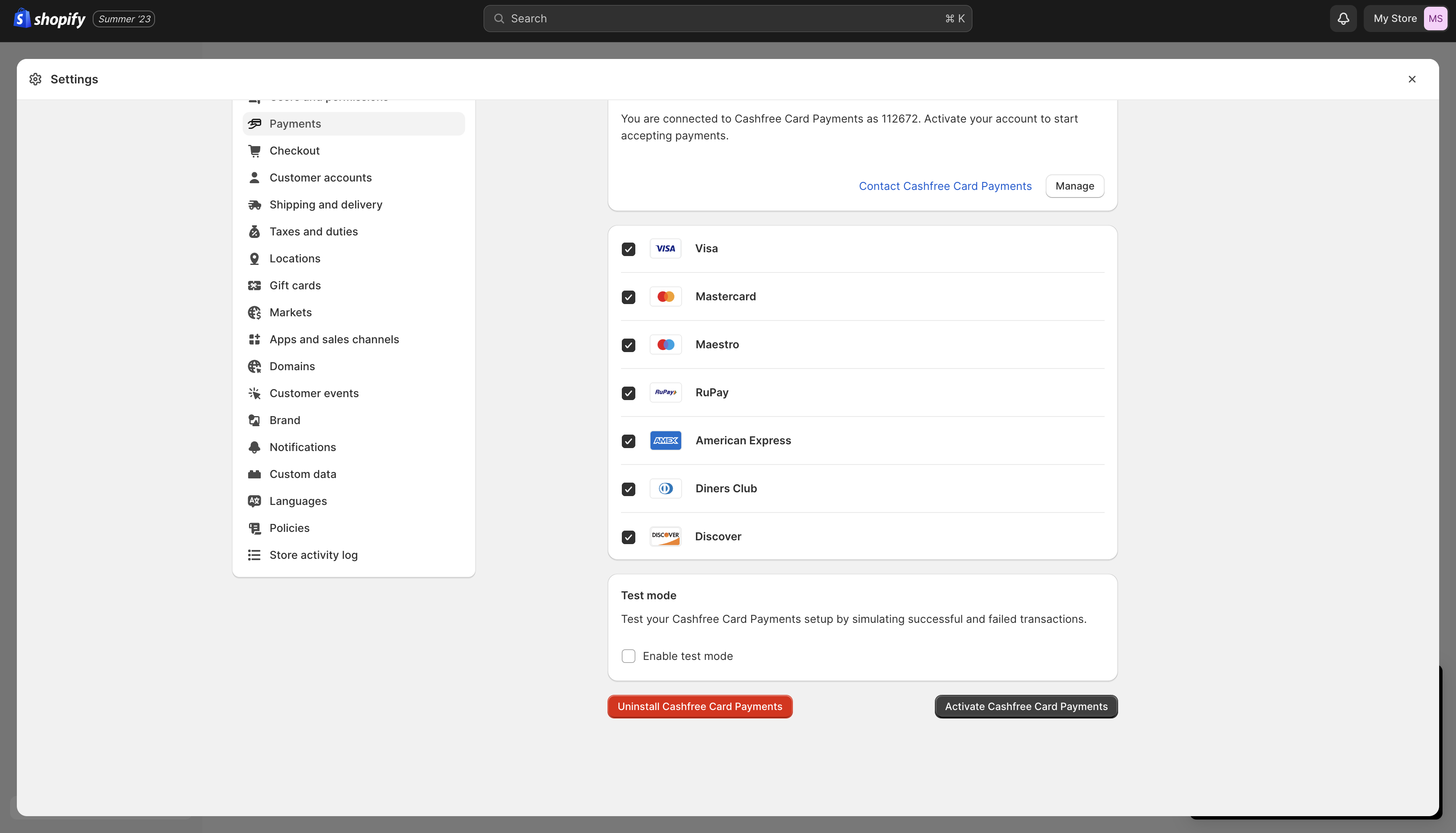Click the Settings gear icon
The width and height of the screenshot is (1456, 833).
point(35,79)
